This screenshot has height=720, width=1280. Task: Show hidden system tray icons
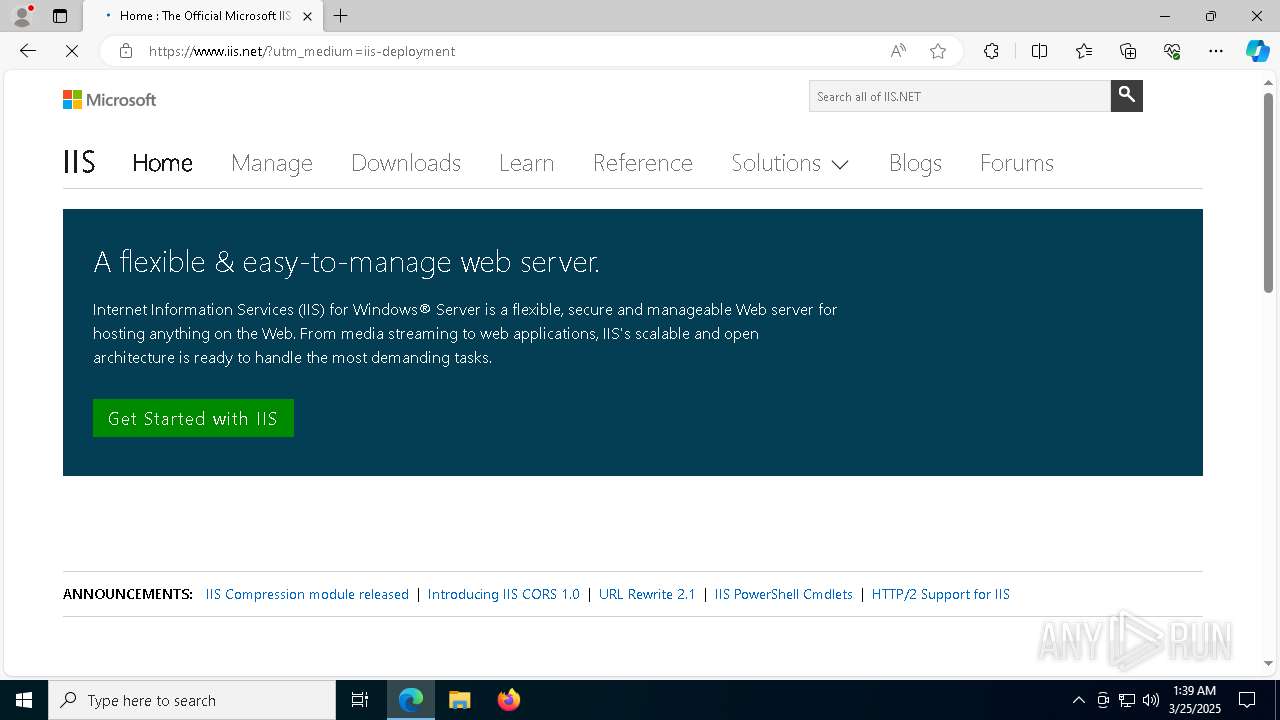tap(1078, 700)
